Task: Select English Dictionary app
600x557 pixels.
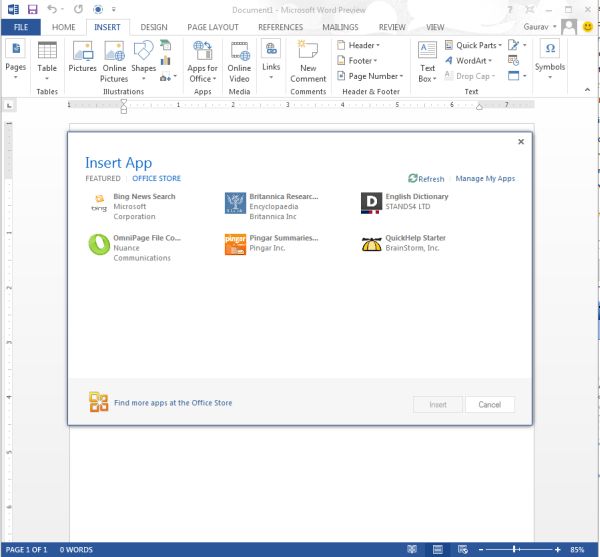Action: tap(405, 202)
